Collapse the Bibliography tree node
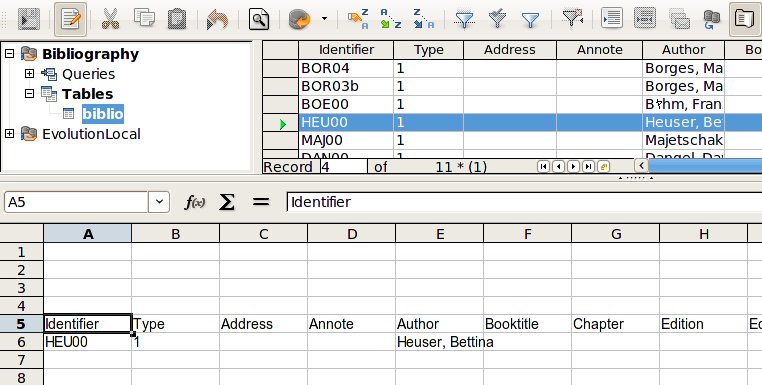Viewport: 762px width, 385px height. [x=9, y=53]
